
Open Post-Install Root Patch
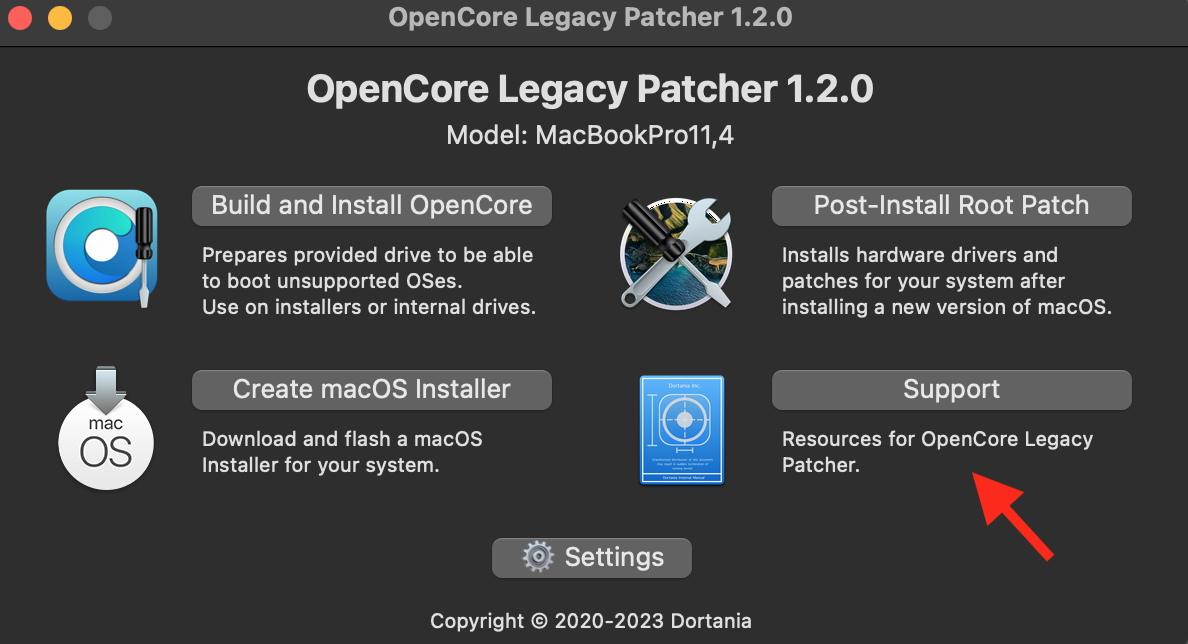pos(952,206)
